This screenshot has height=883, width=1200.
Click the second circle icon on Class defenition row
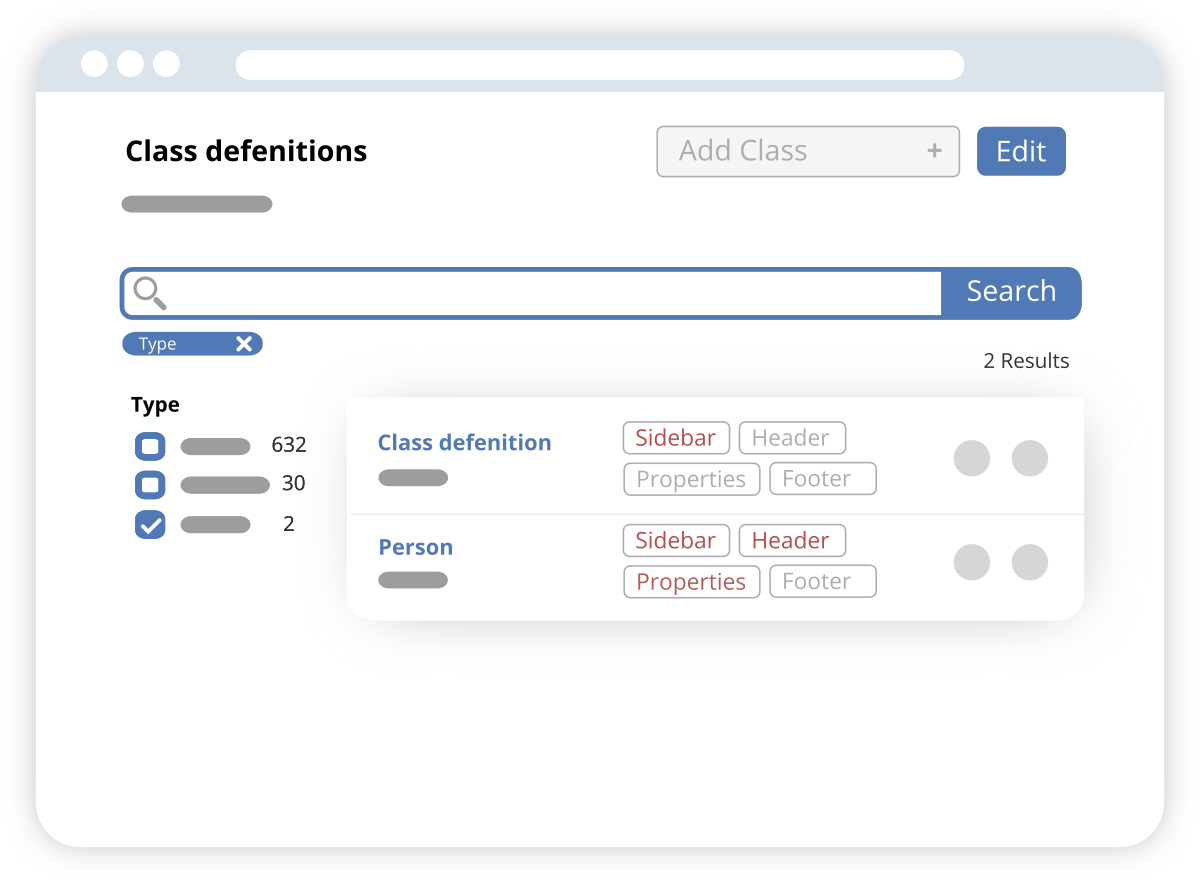click(x=1030, y=458)
